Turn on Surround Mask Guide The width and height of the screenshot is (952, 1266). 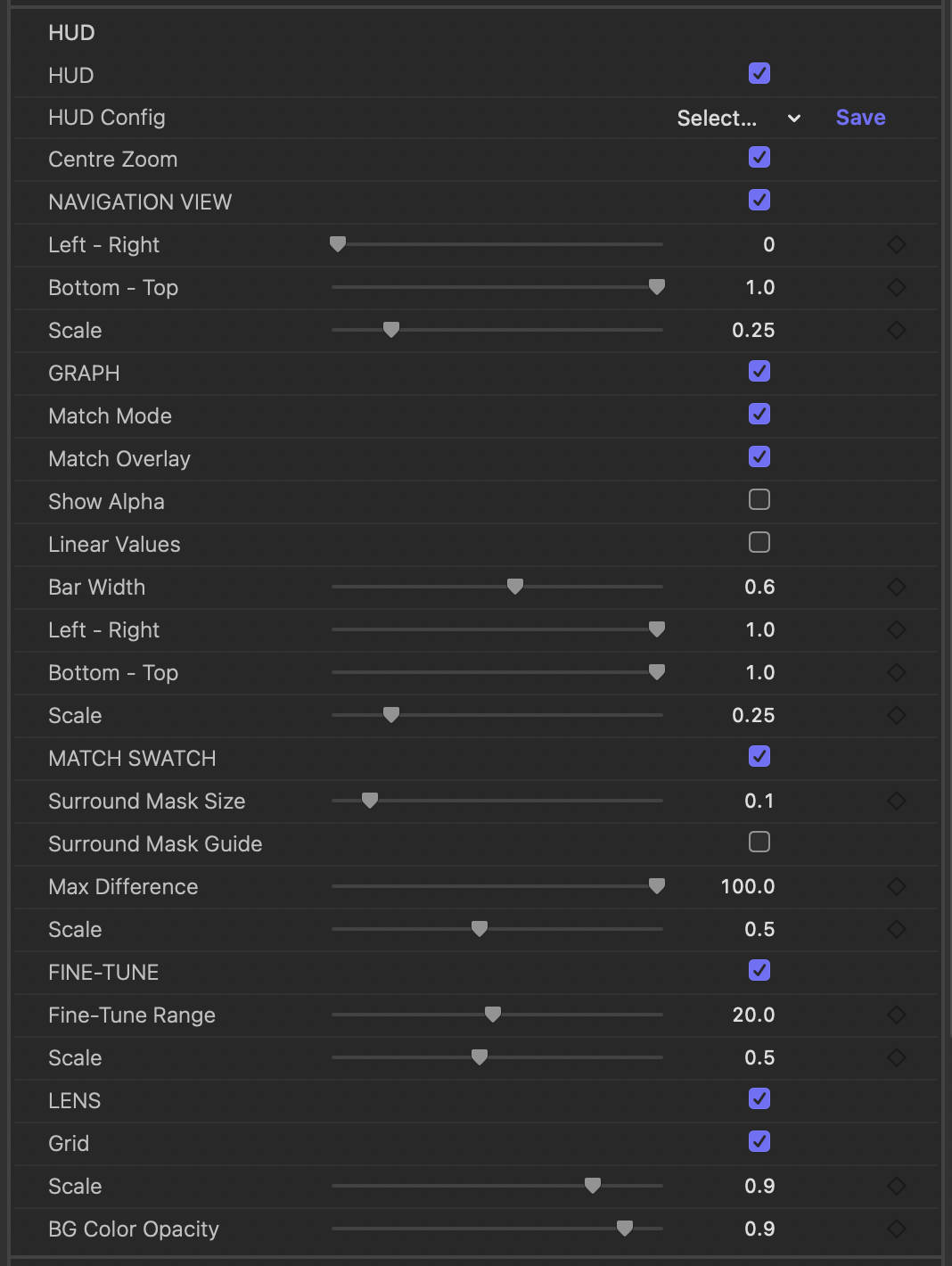[759, 843]
